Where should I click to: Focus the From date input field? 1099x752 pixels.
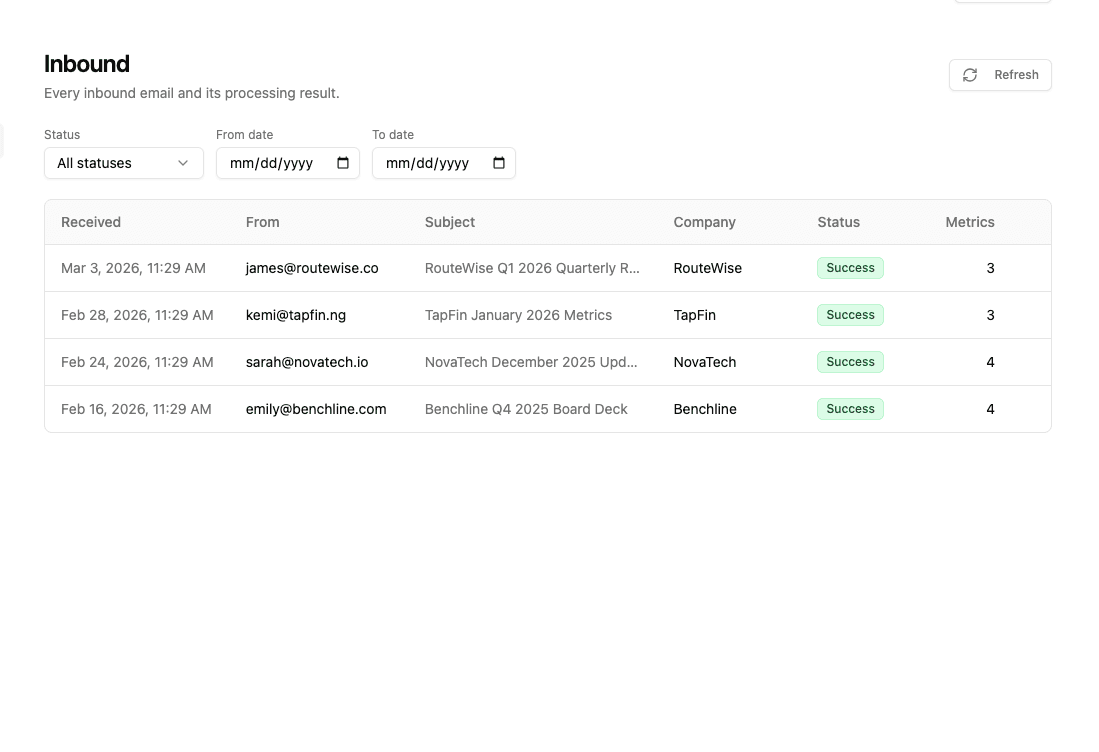click(x=288, y=163)
